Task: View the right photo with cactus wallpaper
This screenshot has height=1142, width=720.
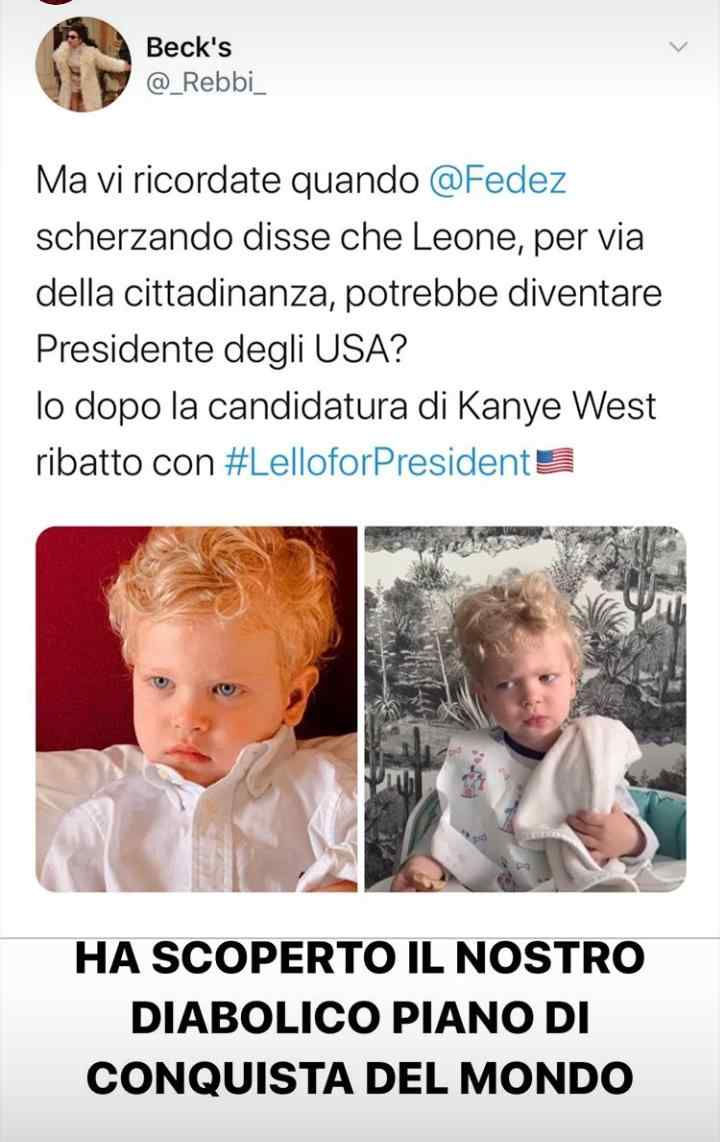Action: (525, 709)
